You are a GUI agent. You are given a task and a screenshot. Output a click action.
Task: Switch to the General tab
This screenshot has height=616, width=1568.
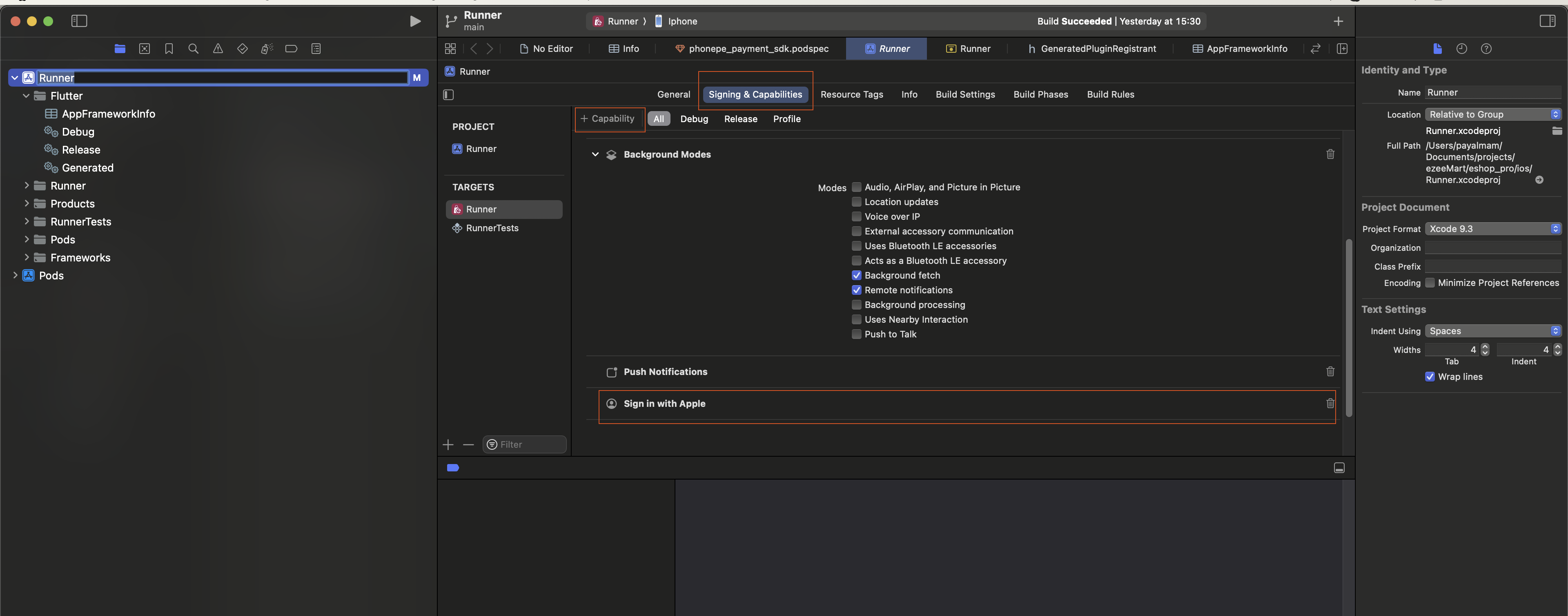[673, 94]
